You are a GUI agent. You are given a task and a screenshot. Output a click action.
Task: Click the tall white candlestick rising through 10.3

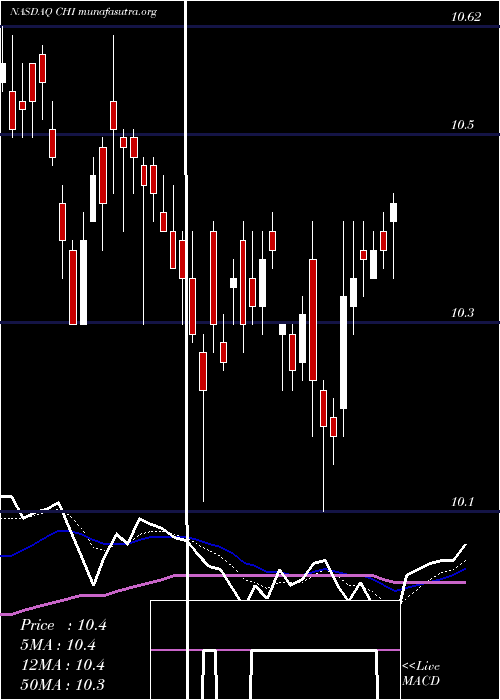point(343,352)
